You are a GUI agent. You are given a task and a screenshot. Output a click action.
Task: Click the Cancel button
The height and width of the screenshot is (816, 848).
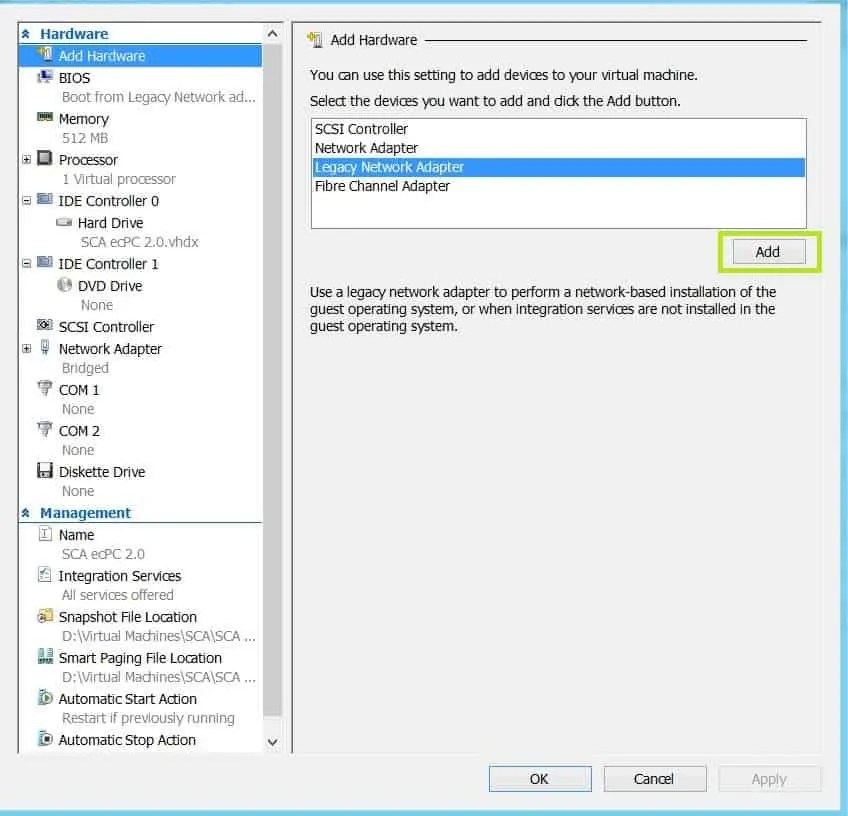654,778
